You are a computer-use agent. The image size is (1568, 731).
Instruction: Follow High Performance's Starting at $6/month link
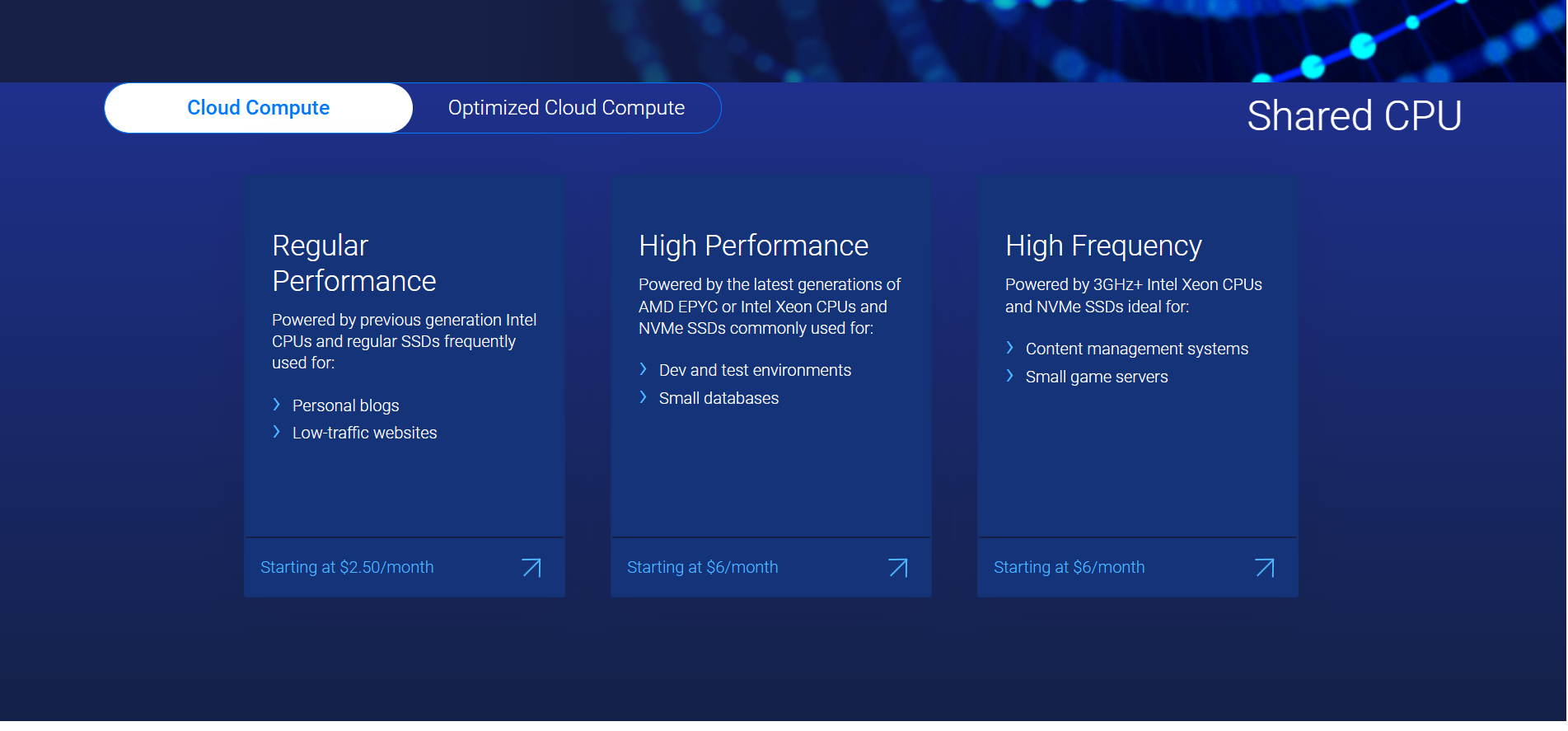(x=702, y=568)
